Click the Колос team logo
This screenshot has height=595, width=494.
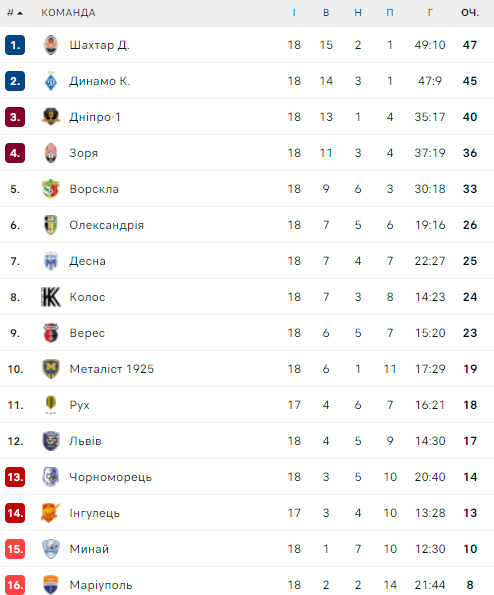point(51,297)
